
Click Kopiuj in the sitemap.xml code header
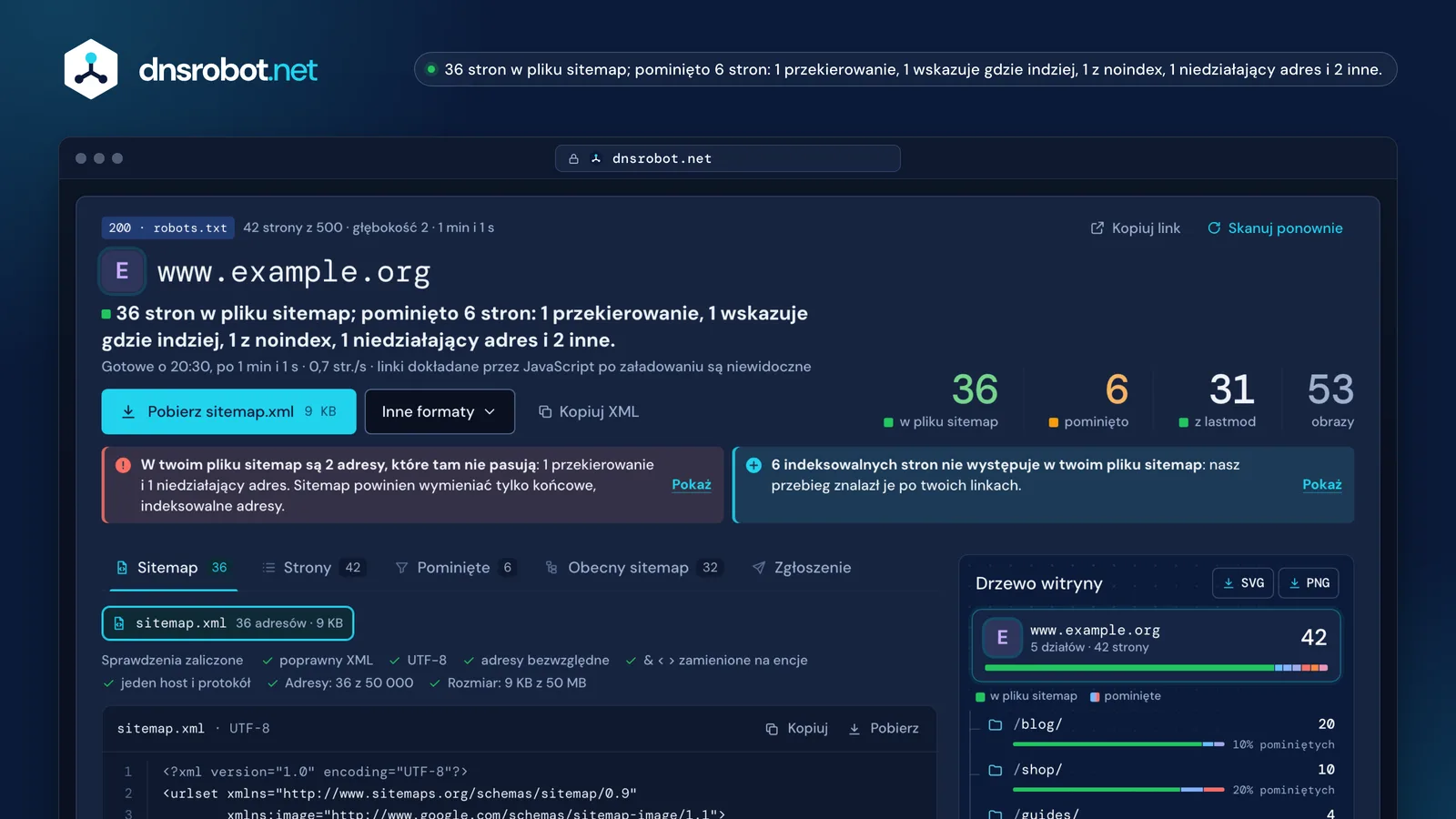tap(797, 729)
